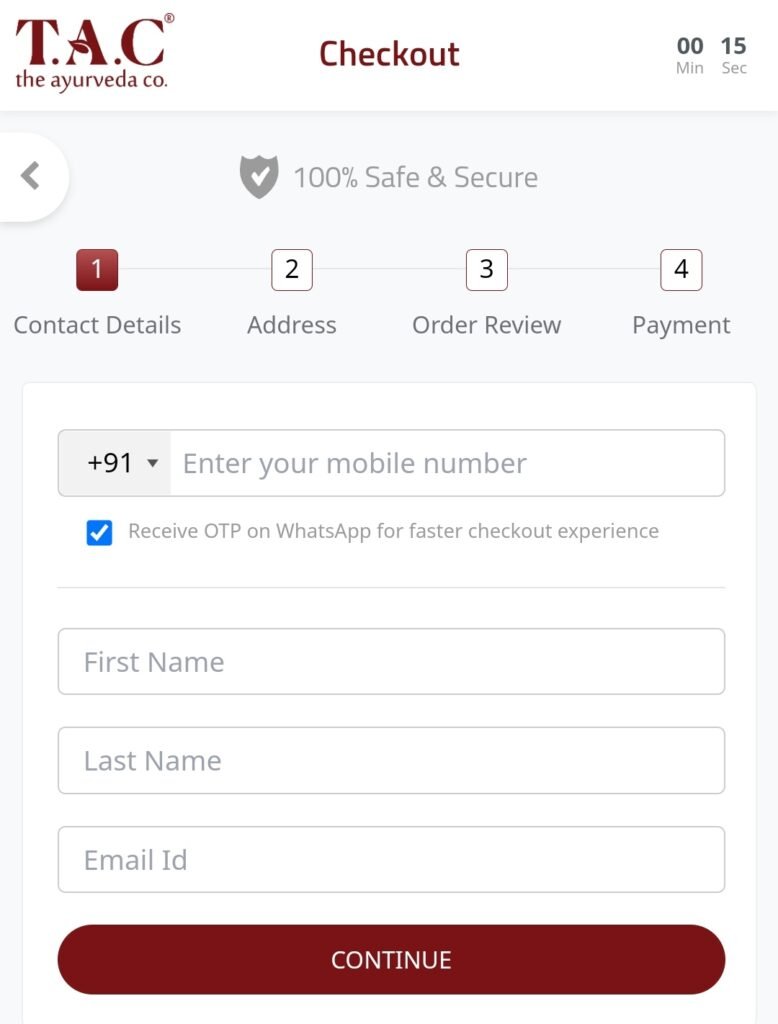The image size is (778, 1024).
Task: Open the +91 country code dropdown
Action: point(115,463)
